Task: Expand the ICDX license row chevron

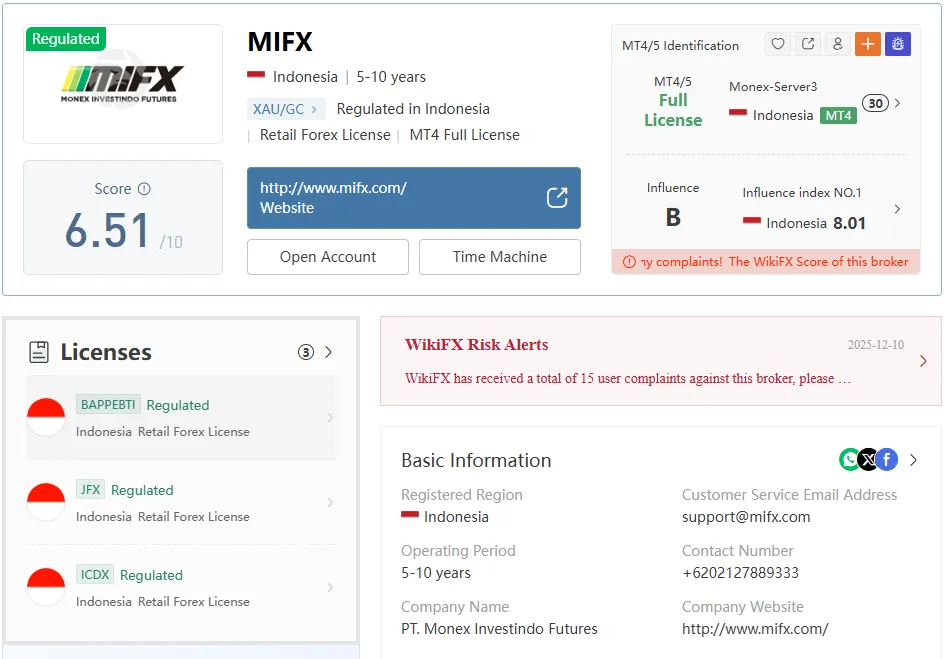Action: [330, 587]
